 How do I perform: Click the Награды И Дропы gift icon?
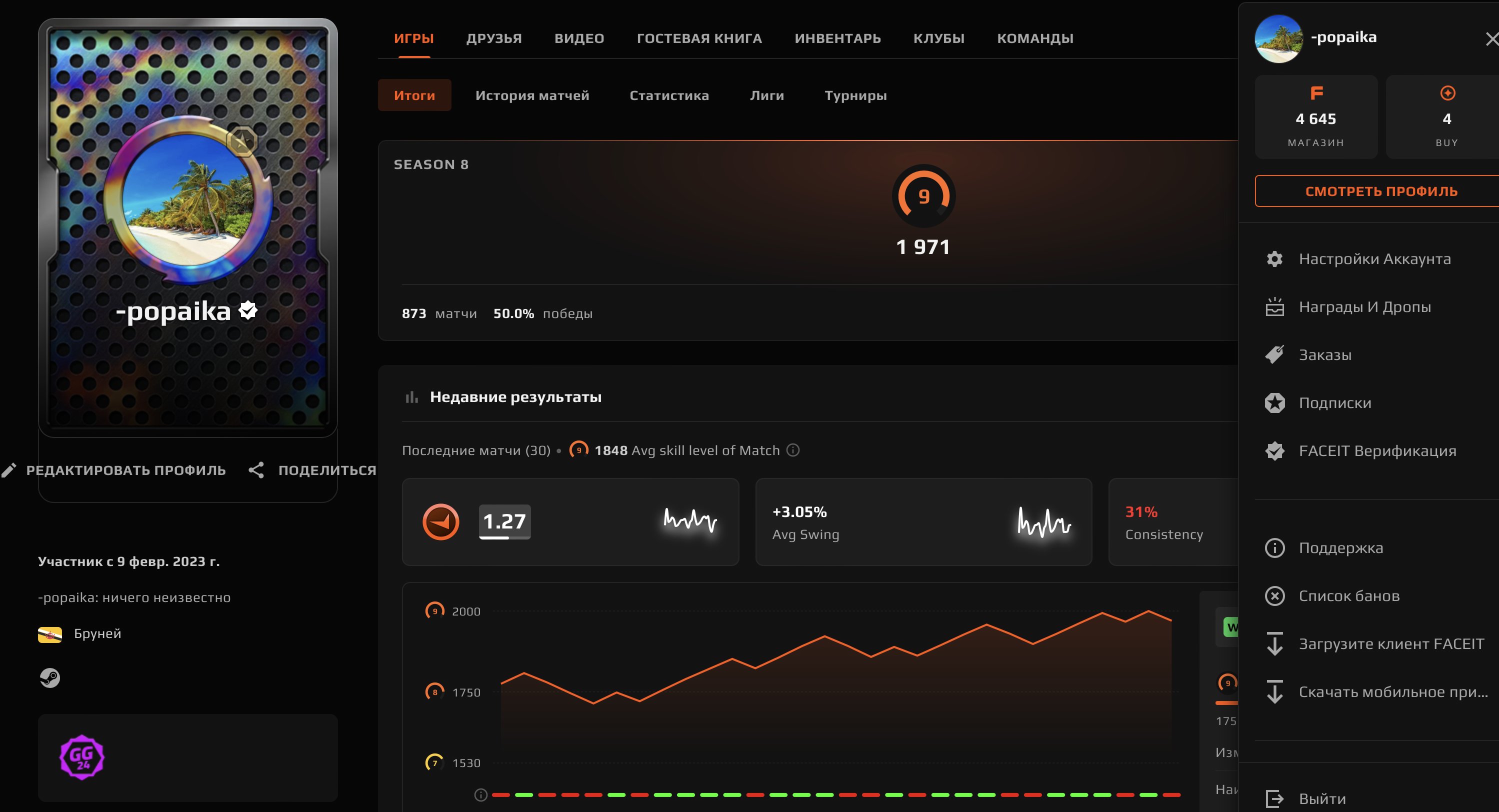click(1274, 307)
